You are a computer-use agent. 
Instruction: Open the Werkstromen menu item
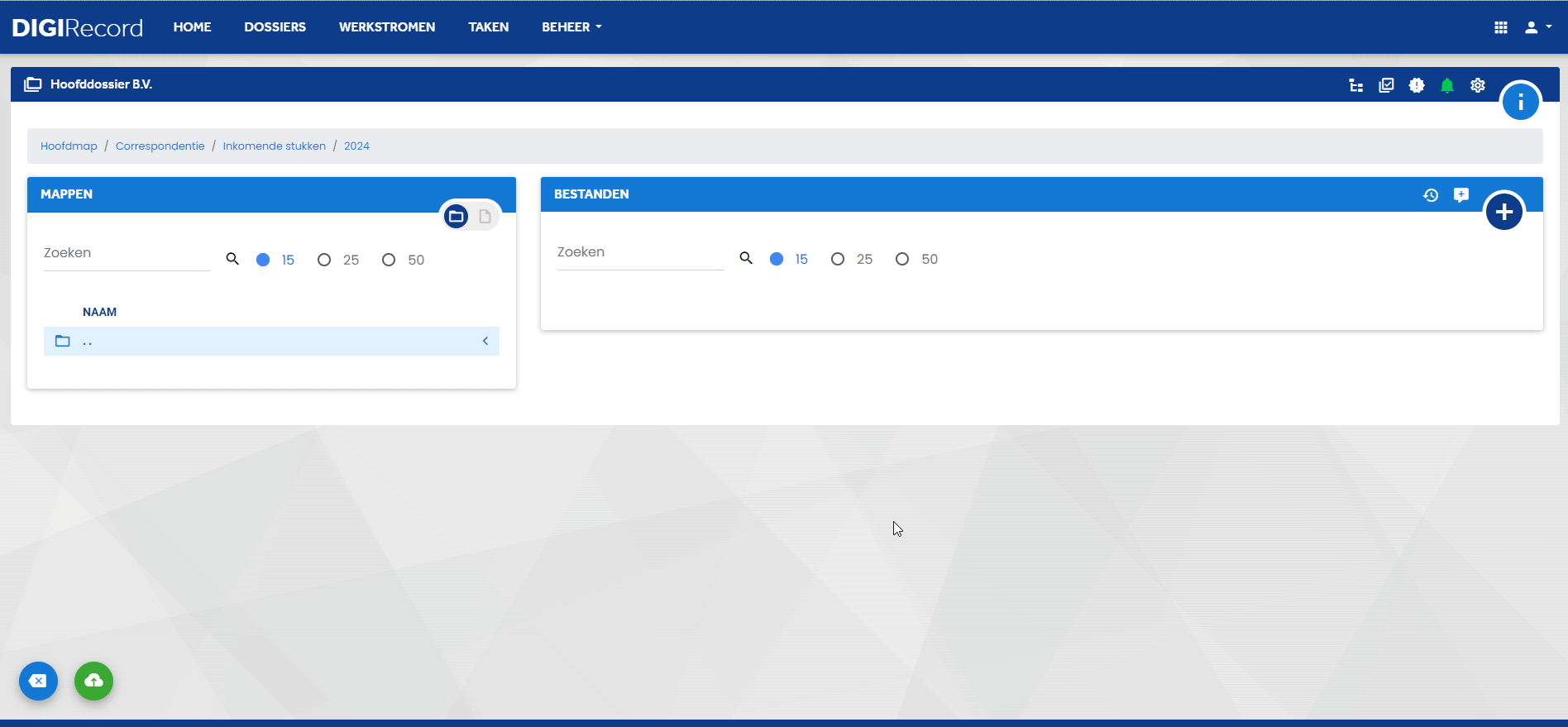[387, 27]
